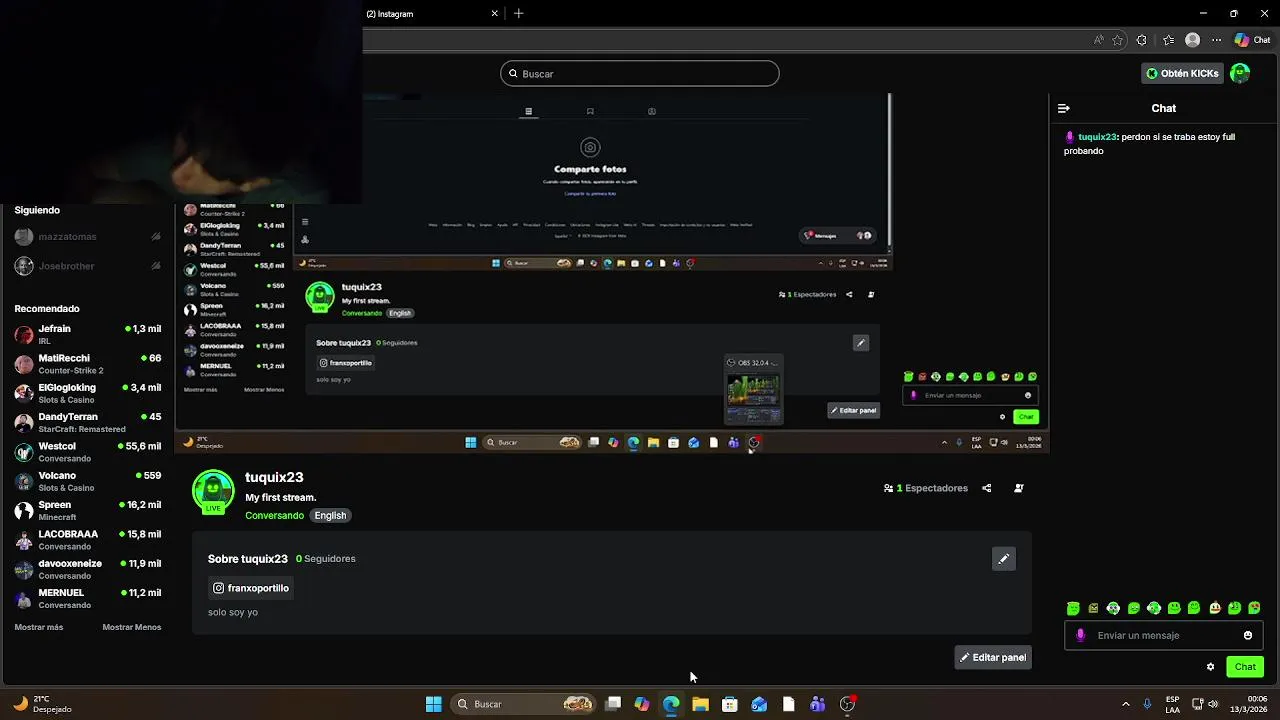Open the MERNUEL recommended channel
The width and height of the screenshot is (1280, 720).
click(88, 598)
